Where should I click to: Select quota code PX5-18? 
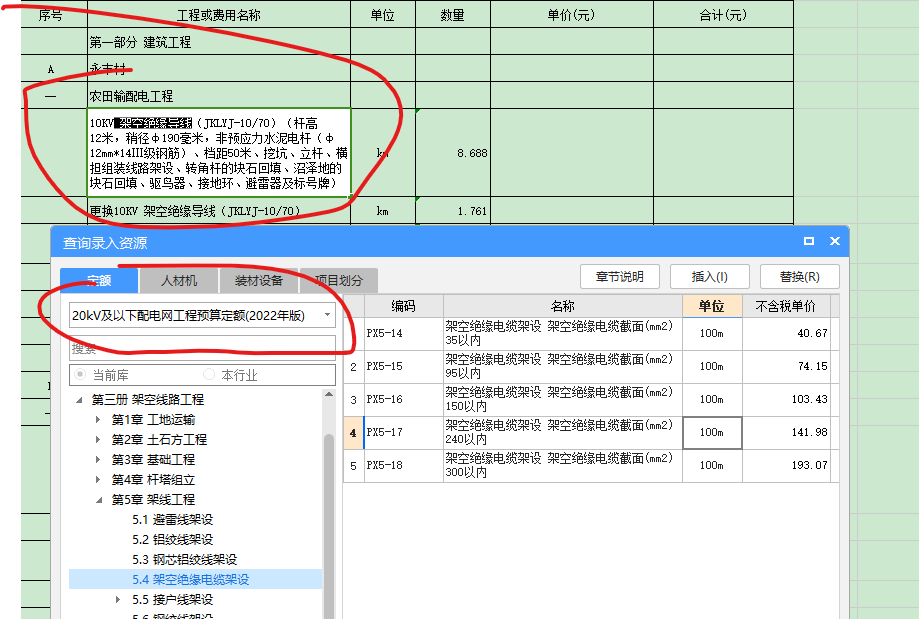click(403, 465)
